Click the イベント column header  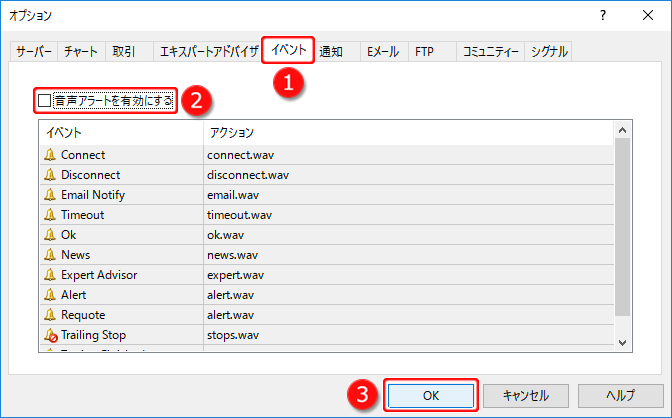tap(121, 133)
